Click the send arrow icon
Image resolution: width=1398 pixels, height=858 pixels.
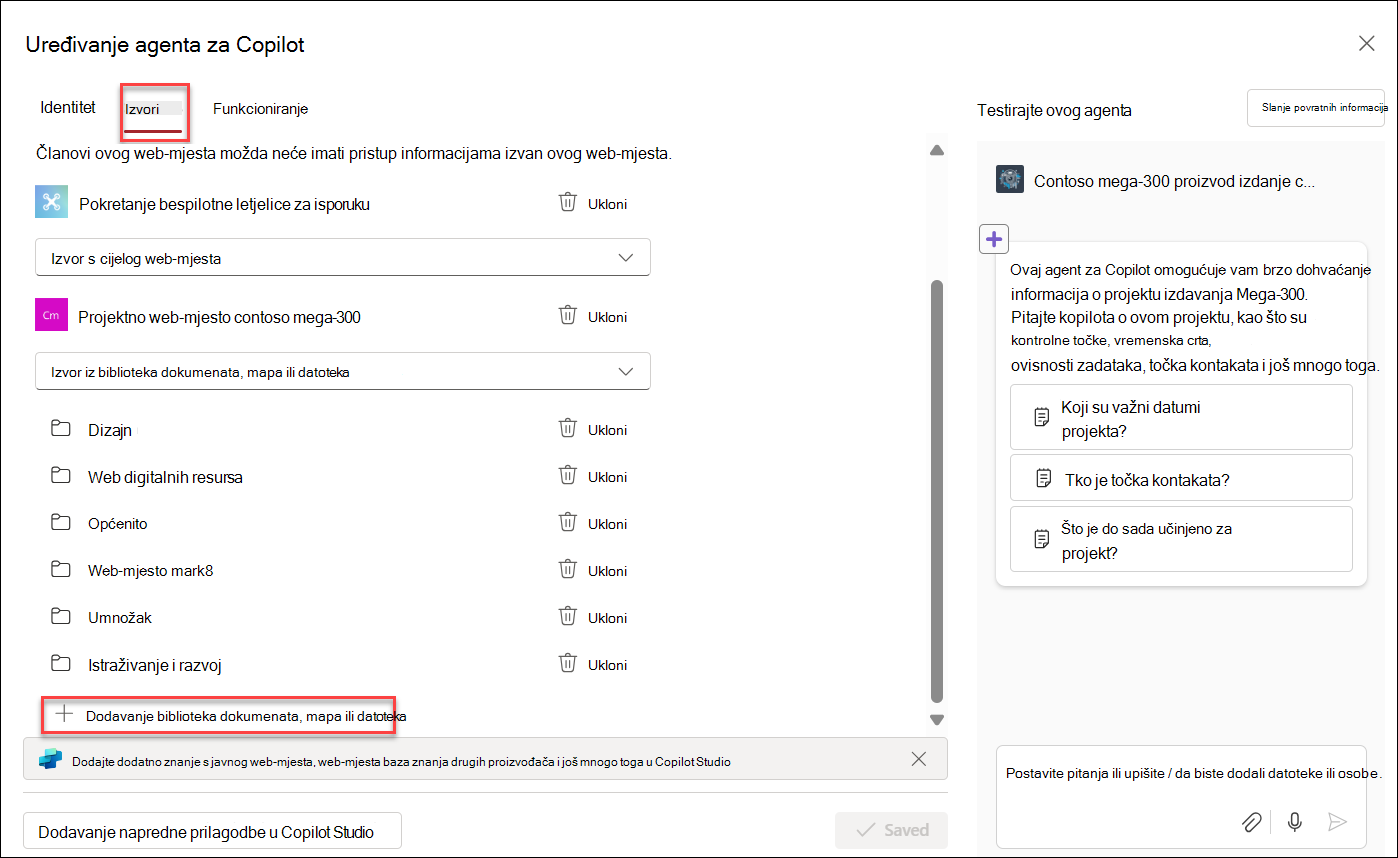pos(1337,822)
